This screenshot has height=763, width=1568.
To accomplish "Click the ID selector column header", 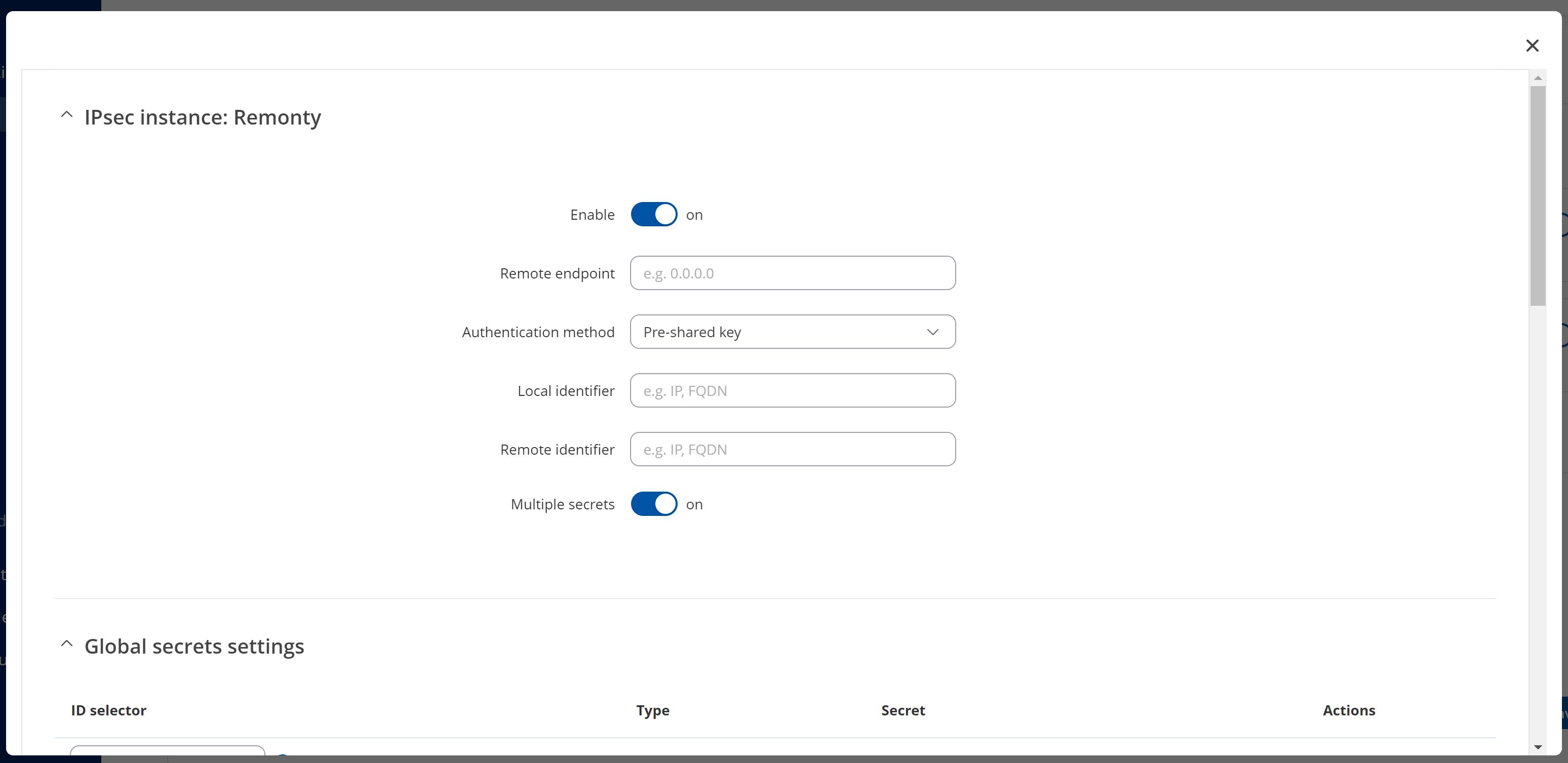I will click(x=108, y=710).
